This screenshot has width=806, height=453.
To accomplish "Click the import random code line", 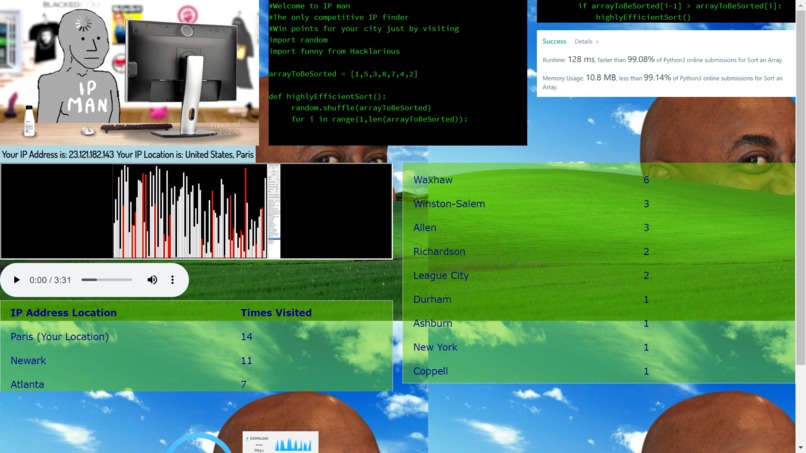I will pyautogui.click(x=298, y=40).
